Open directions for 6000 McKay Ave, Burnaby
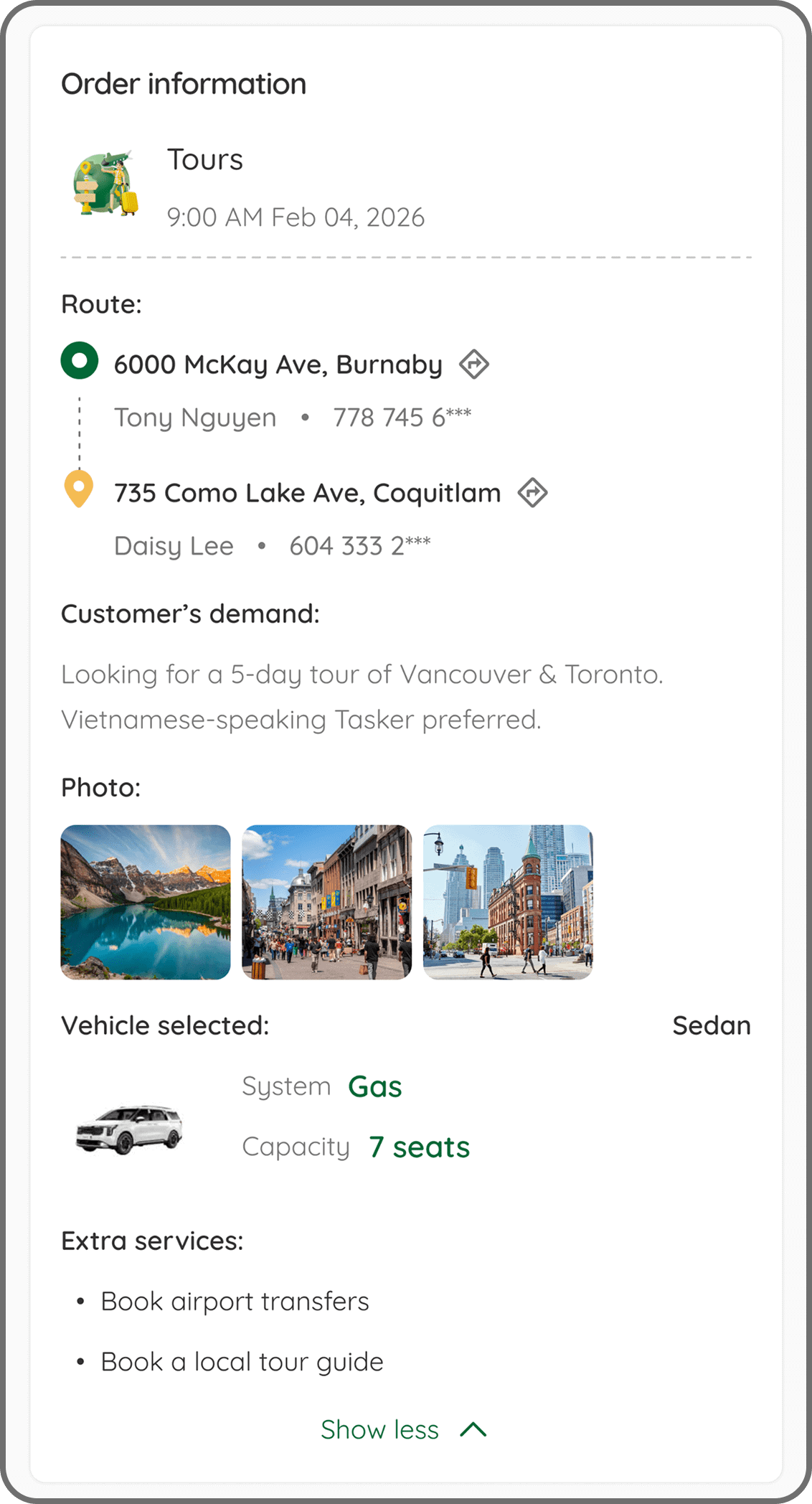 coord(474,364)
